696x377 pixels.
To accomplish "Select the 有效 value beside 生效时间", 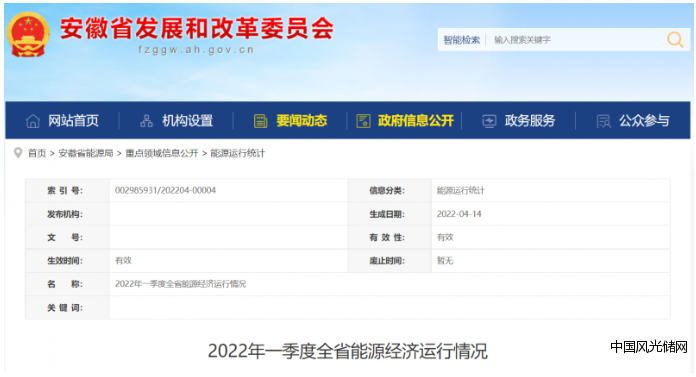I will [x=123, y=261].
